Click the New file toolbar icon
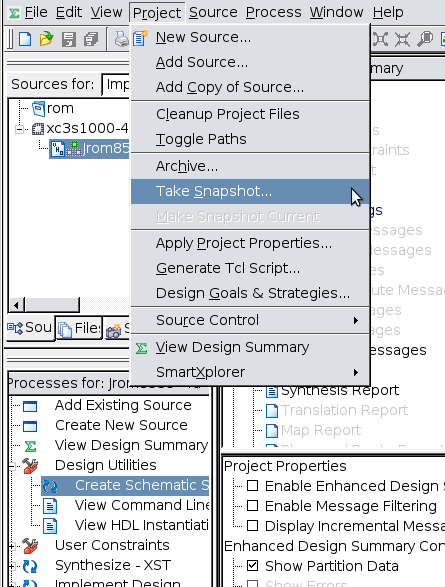The height and width of the screenshot is (587, 445). 25,39
